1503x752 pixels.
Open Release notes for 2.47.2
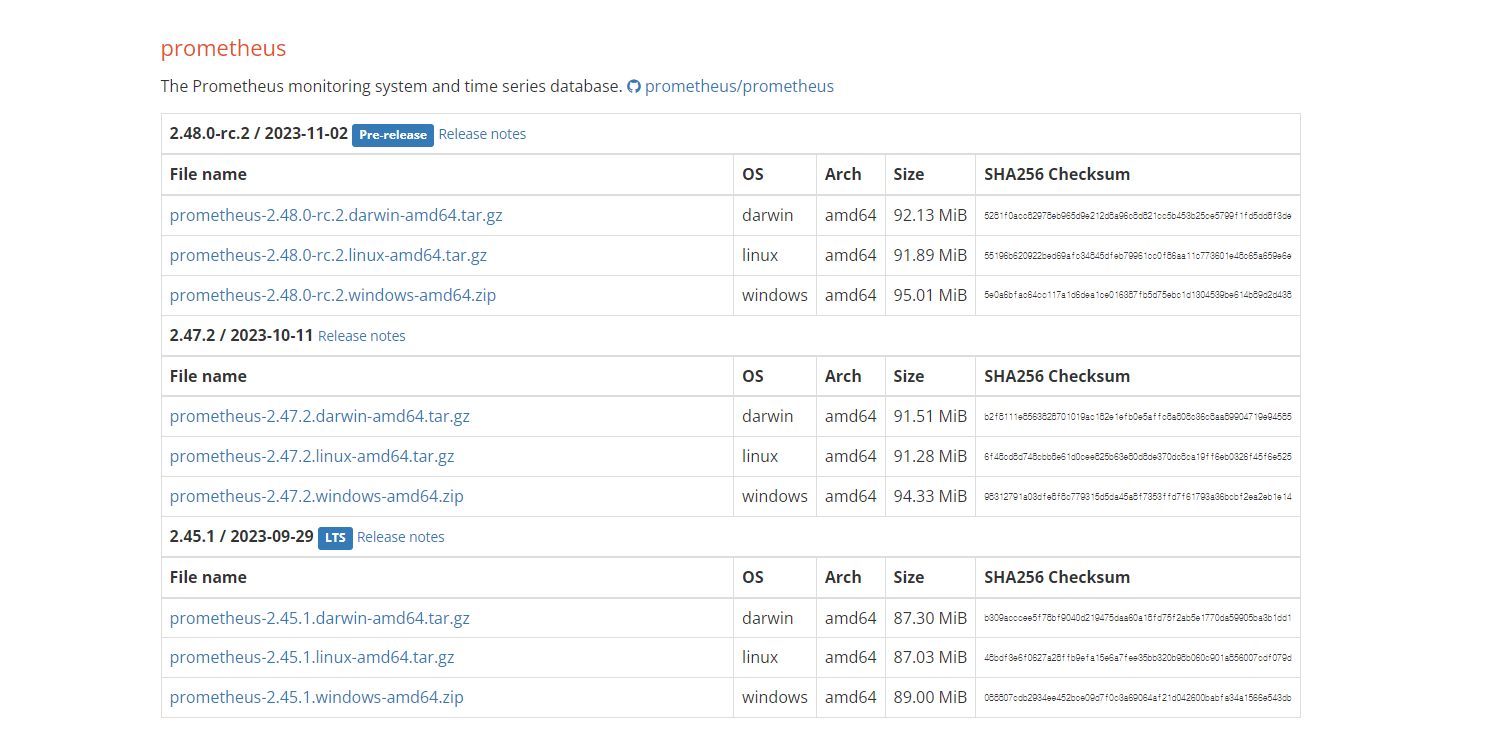pyautogui.click(x=362, y=336)
